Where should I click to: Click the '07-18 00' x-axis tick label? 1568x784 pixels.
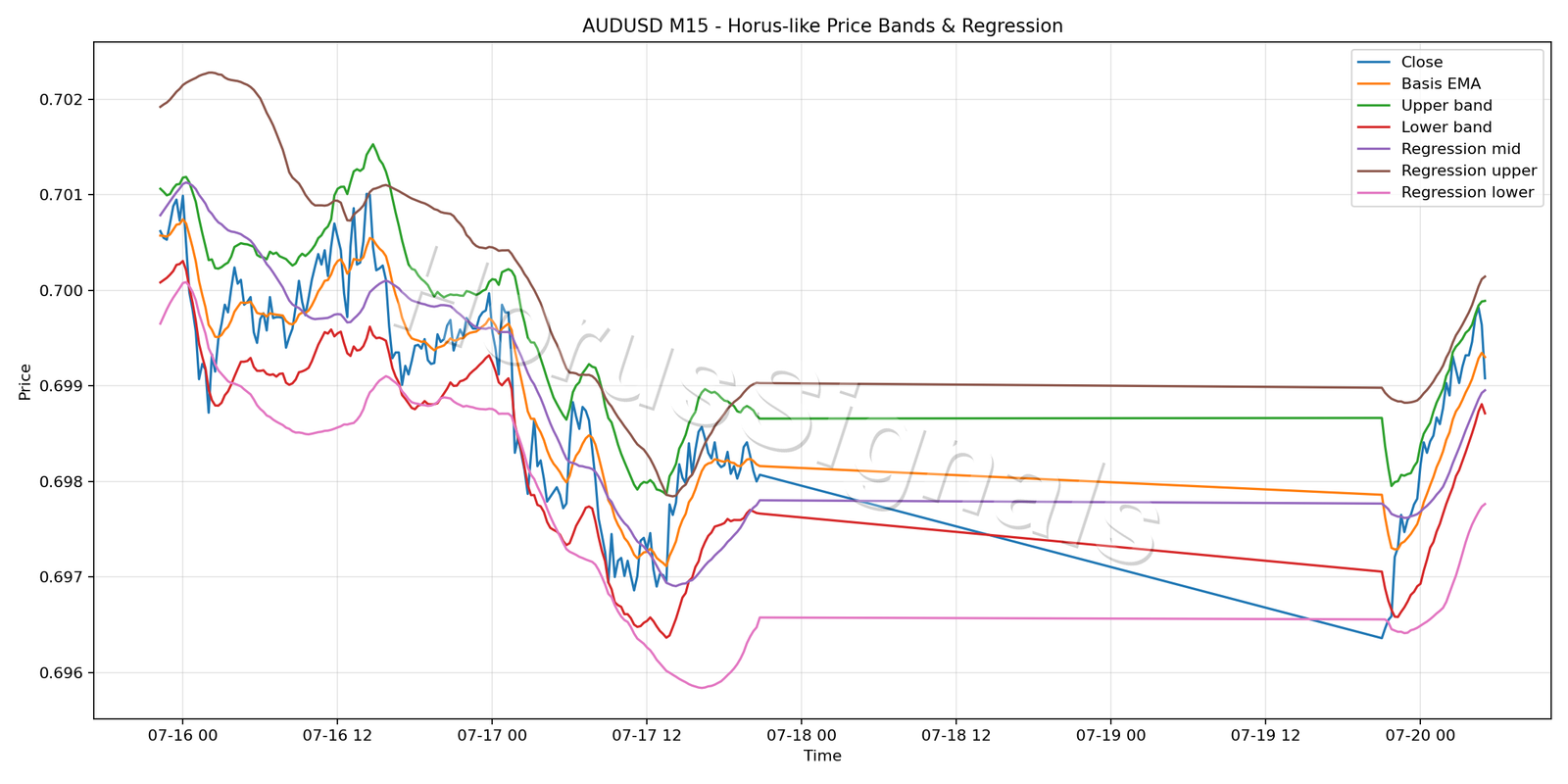[802, 735]
